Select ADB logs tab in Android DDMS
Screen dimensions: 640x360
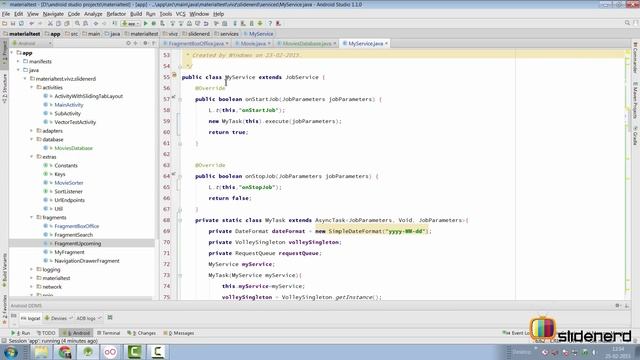pos(88,318)
